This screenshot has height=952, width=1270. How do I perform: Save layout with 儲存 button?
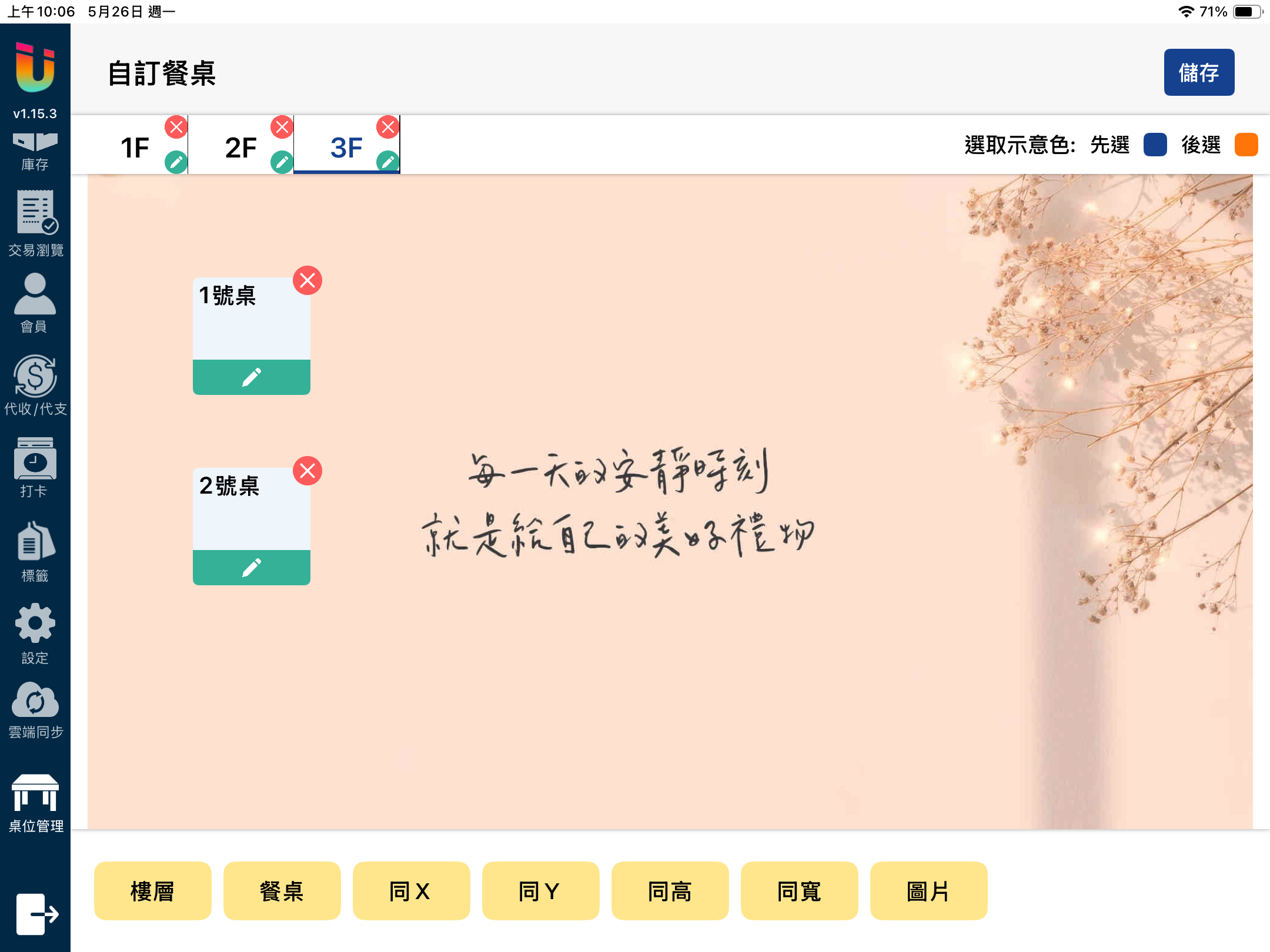click(x=1199, y=72)
